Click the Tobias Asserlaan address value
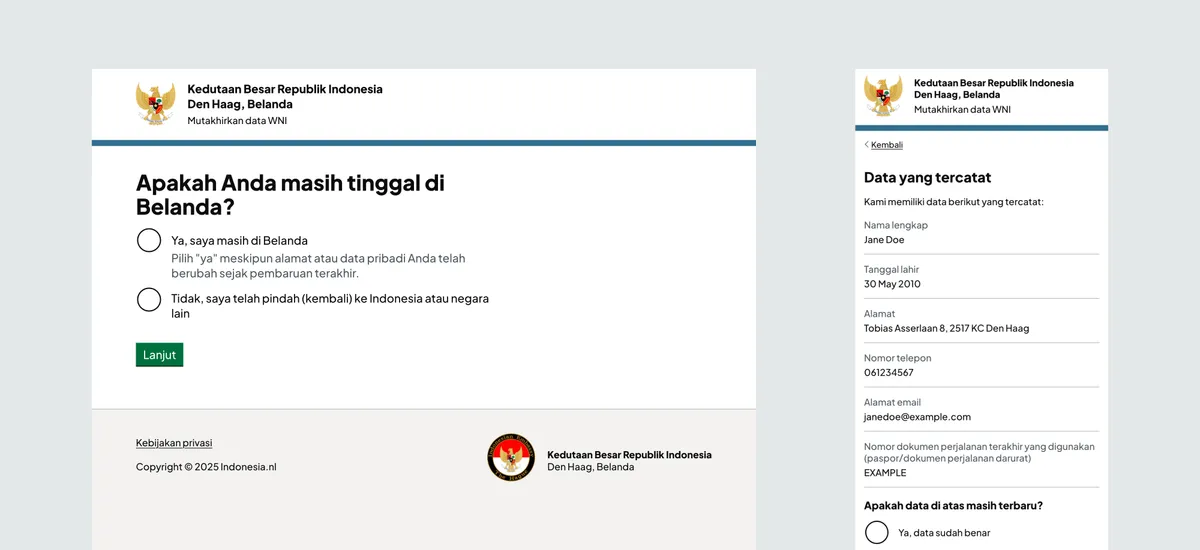The height and width of the screenshot is (550, 1200). [946, 328]
